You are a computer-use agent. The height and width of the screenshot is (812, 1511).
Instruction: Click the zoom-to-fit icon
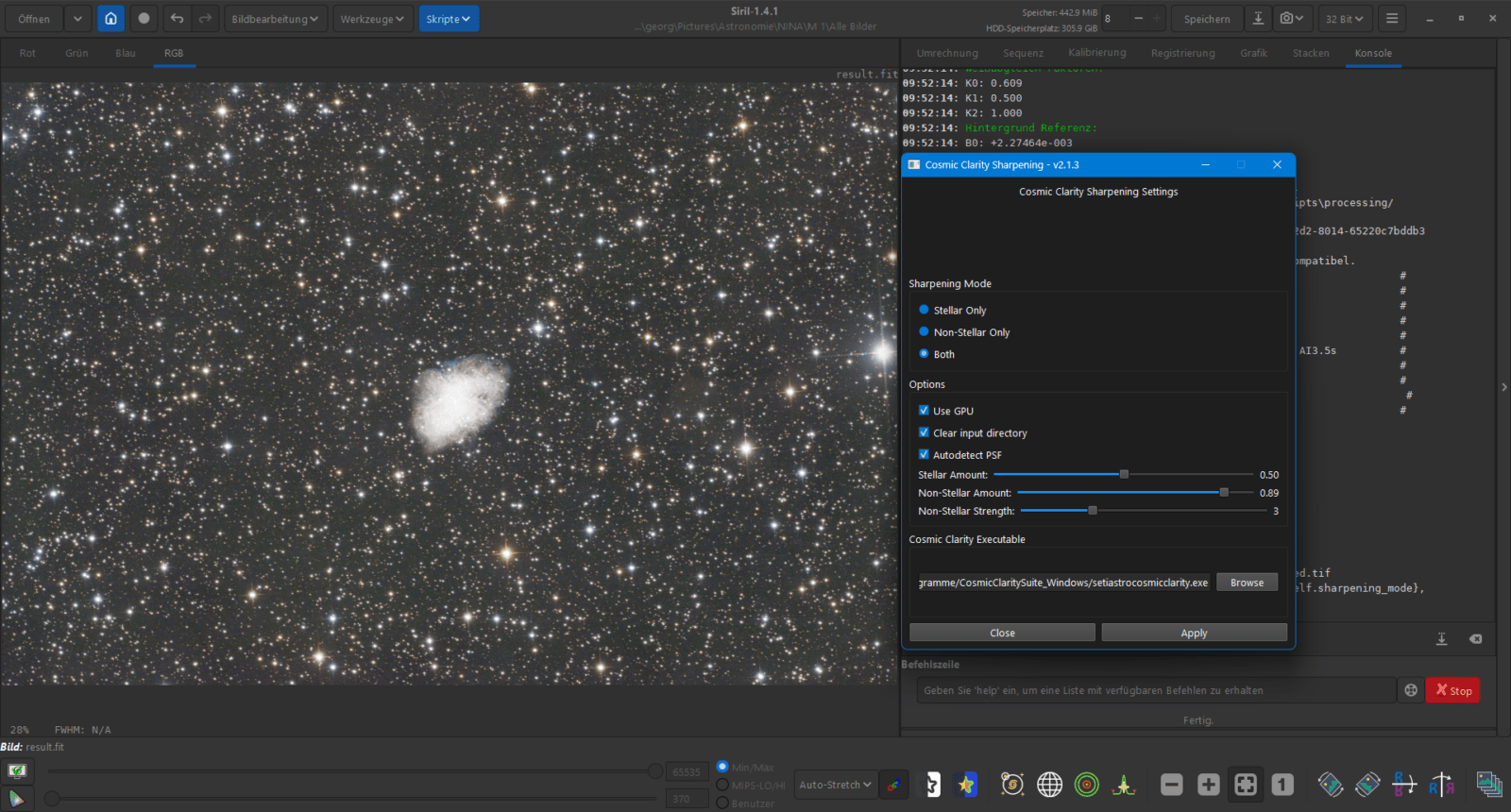(x=1246, y=785)
